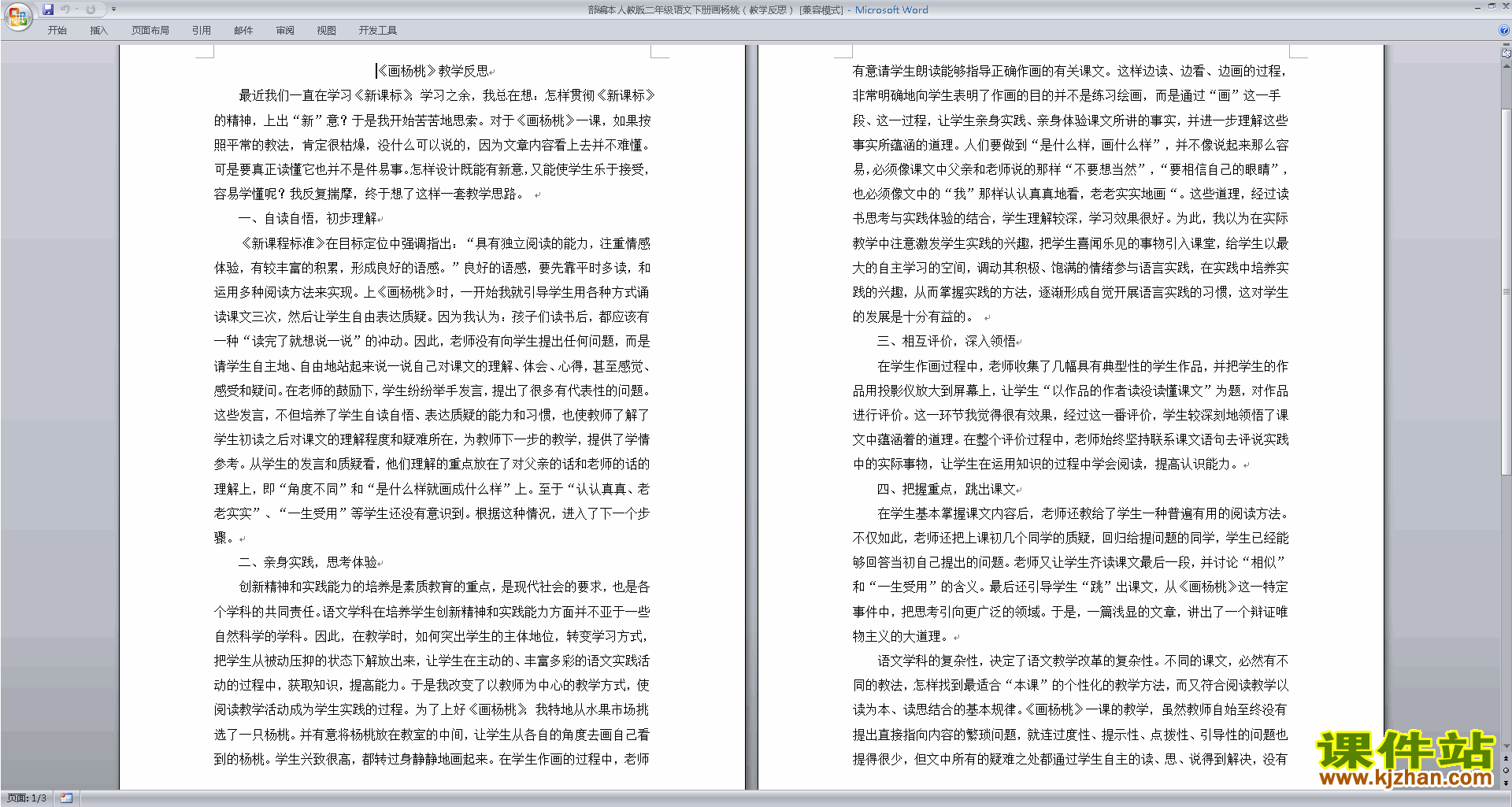The width and height of the screenshot is (1512, 807).
Task: Open the Select Browse Object round button
Action: click(1506, 771)
